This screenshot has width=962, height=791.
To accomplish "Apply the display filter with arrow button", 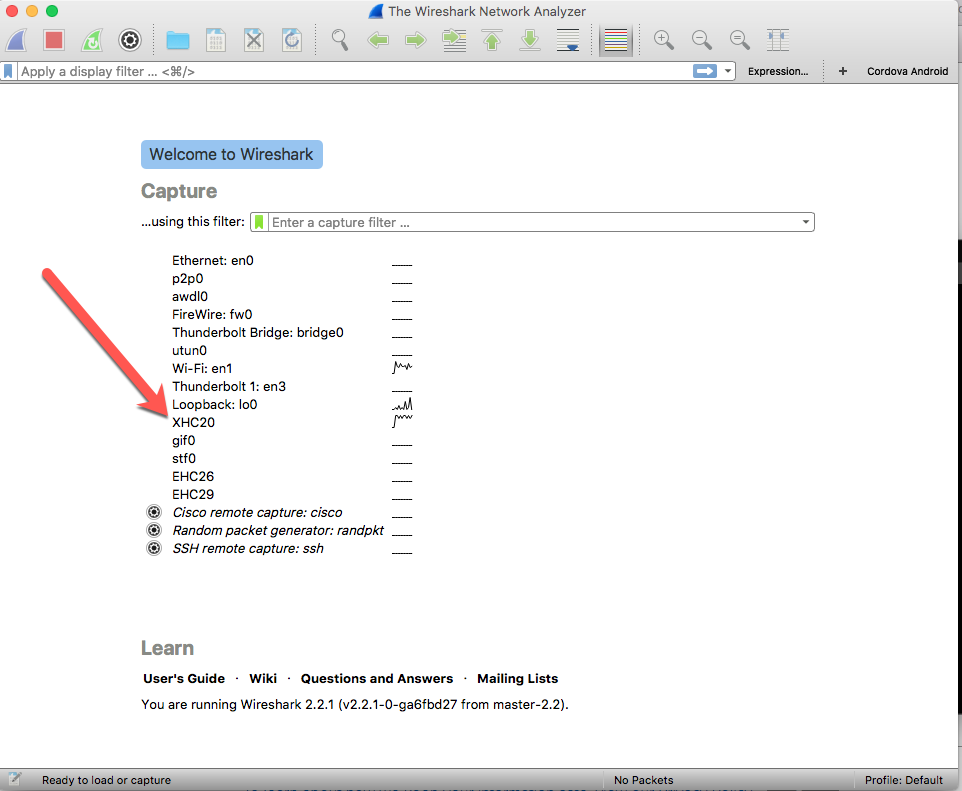I will click(x=704, y=71).
